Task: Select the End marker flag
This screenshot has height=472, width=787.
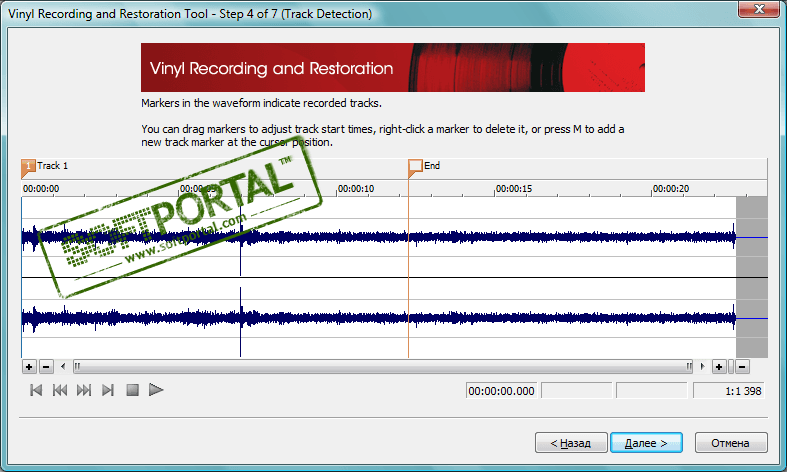Action: (x=415, y=167)
